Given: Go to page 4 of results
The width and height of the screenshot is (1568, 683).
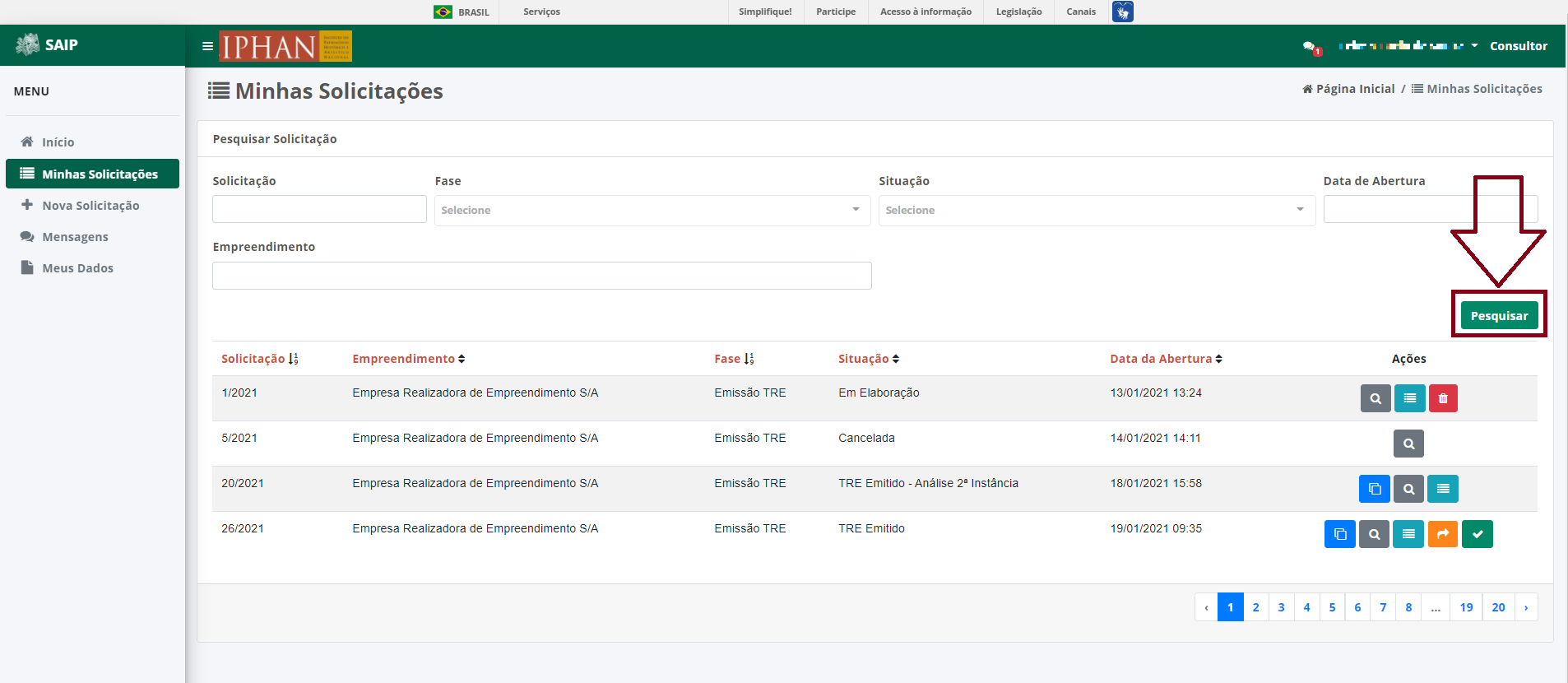Looking at the screenshot, I should point(1306,607).
